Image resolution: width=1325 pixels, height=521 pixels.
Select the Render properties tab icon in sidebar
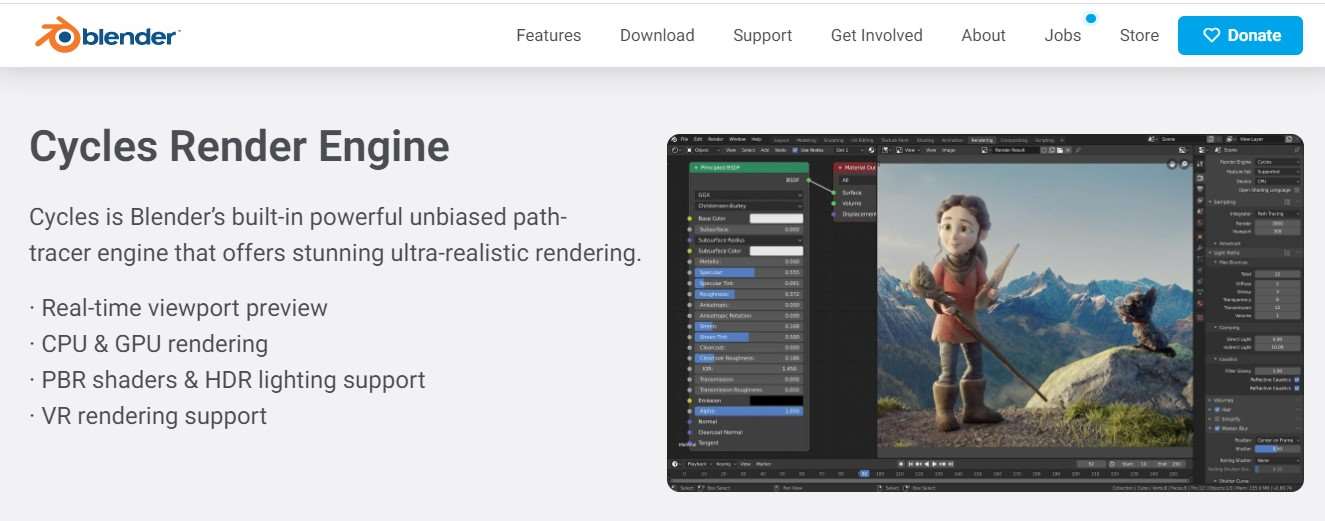[1200, 177]
